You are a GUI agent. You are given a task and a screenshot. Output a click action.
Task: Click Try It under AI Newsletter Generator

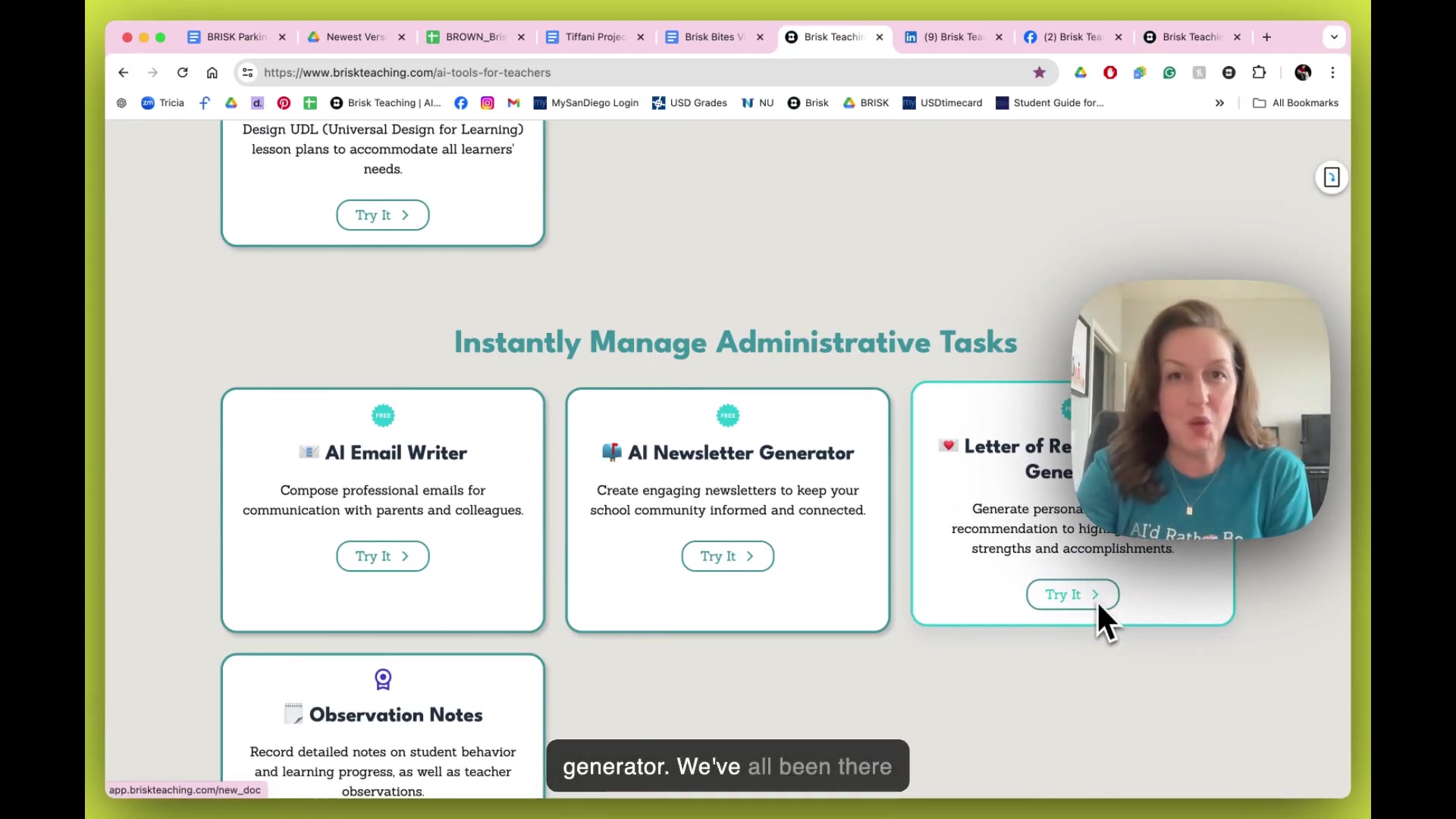[728, 557]
